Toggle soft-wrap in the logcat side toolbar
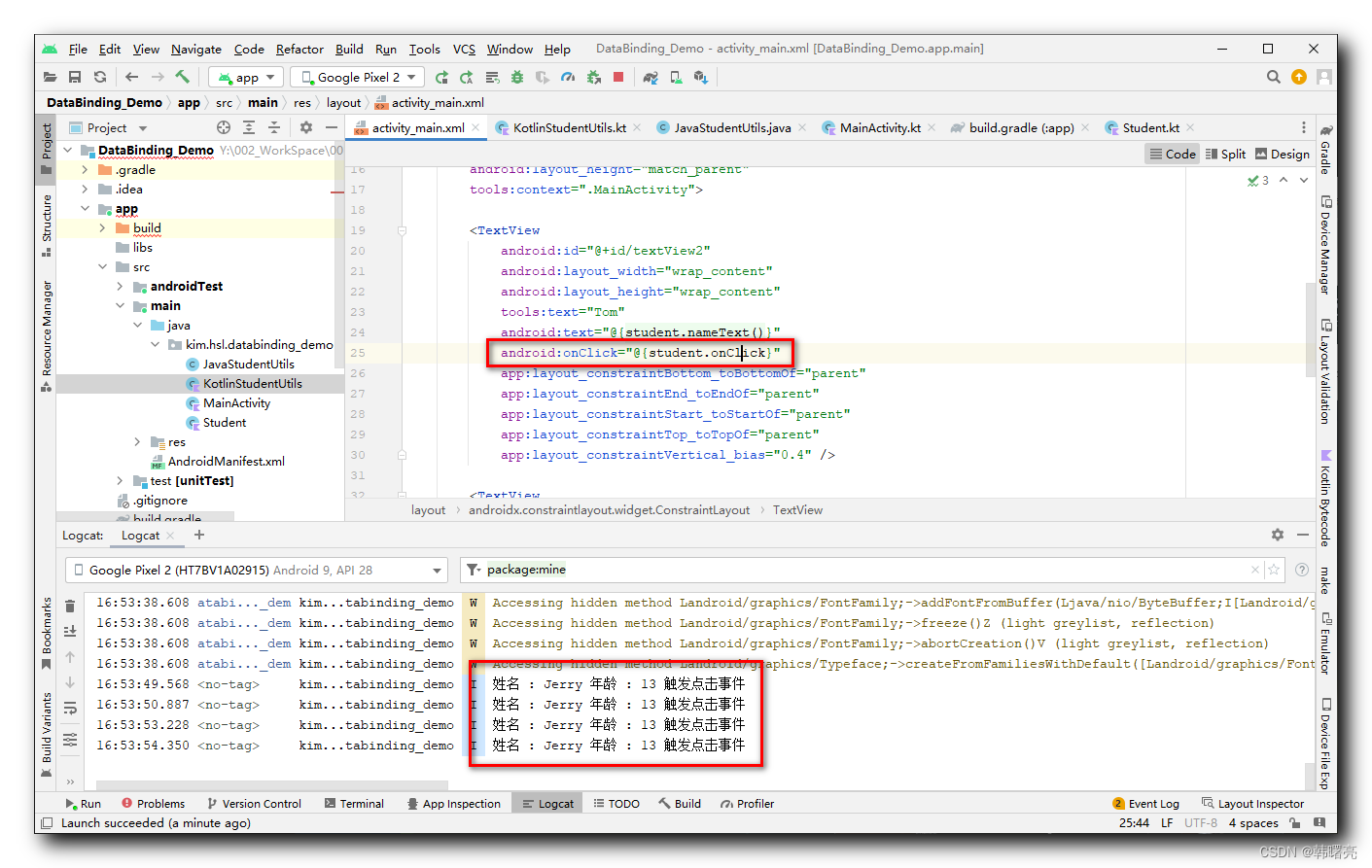Image resolution: width=1372 pixels, height=868 pixels. pyautogui.click(x=70, y=709)
